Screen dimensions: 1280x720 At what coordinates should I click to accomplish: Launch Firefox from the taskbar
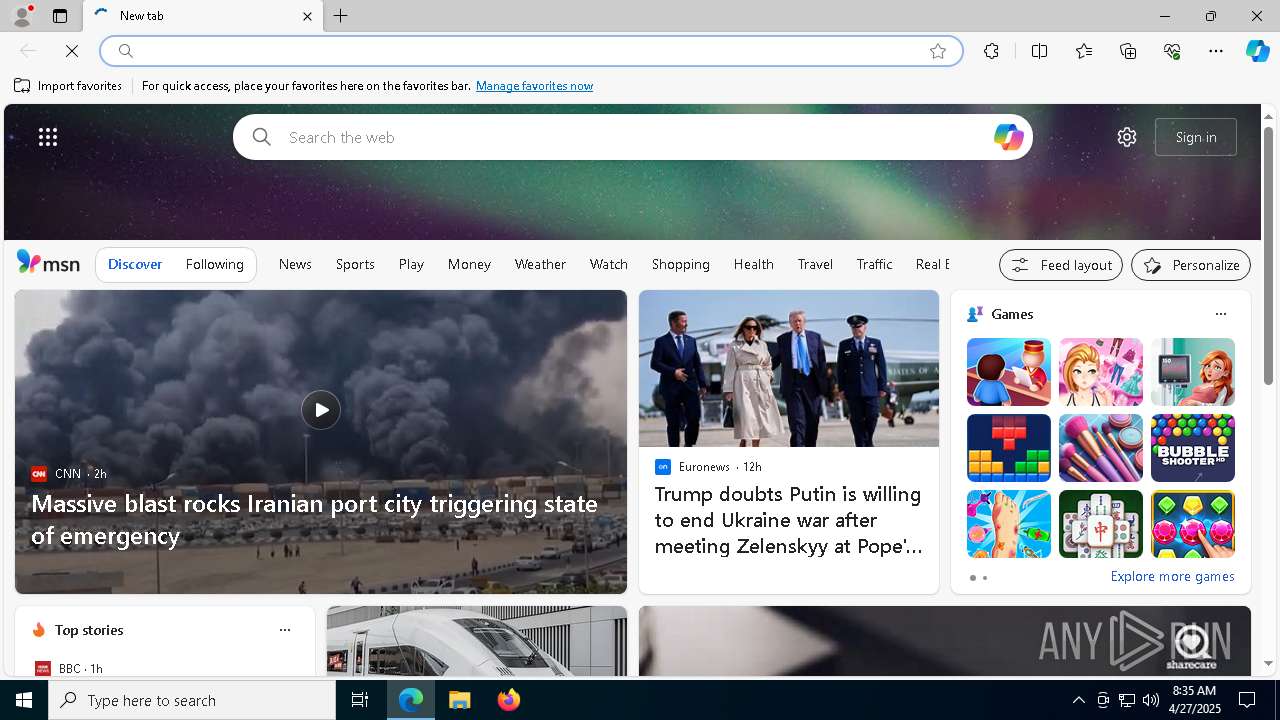coord(509,700)
